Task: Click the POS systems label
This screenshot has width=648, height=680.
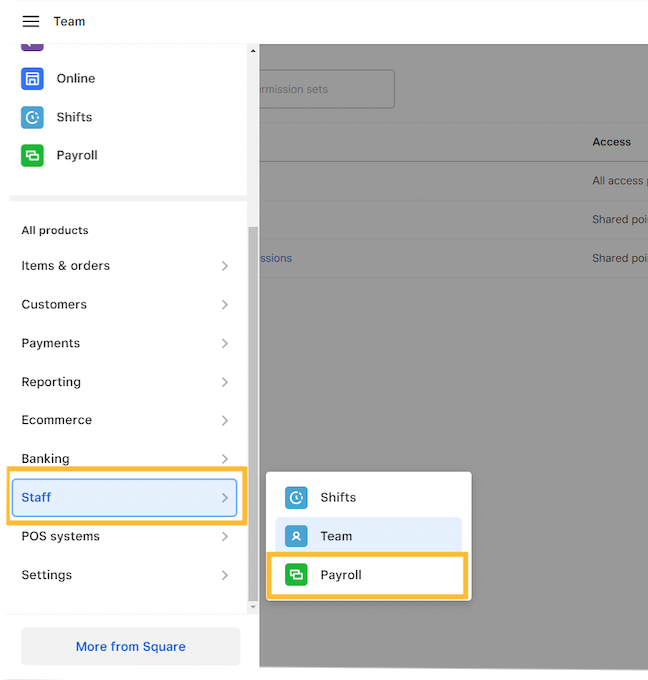Action: tap(61, 536)
